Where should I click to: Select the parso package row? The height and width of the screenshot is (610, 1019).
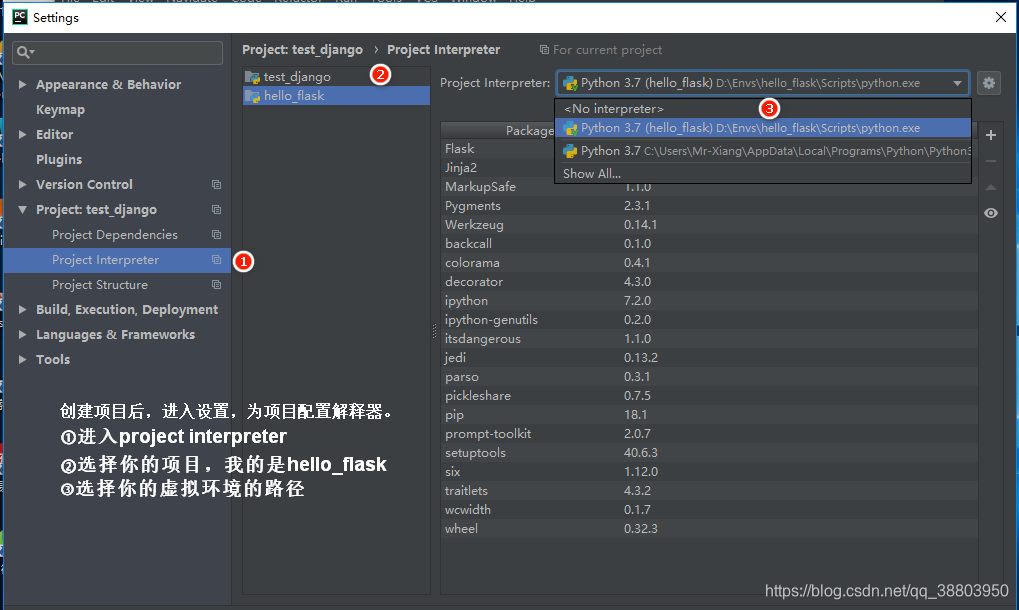(x=709, y=377)
